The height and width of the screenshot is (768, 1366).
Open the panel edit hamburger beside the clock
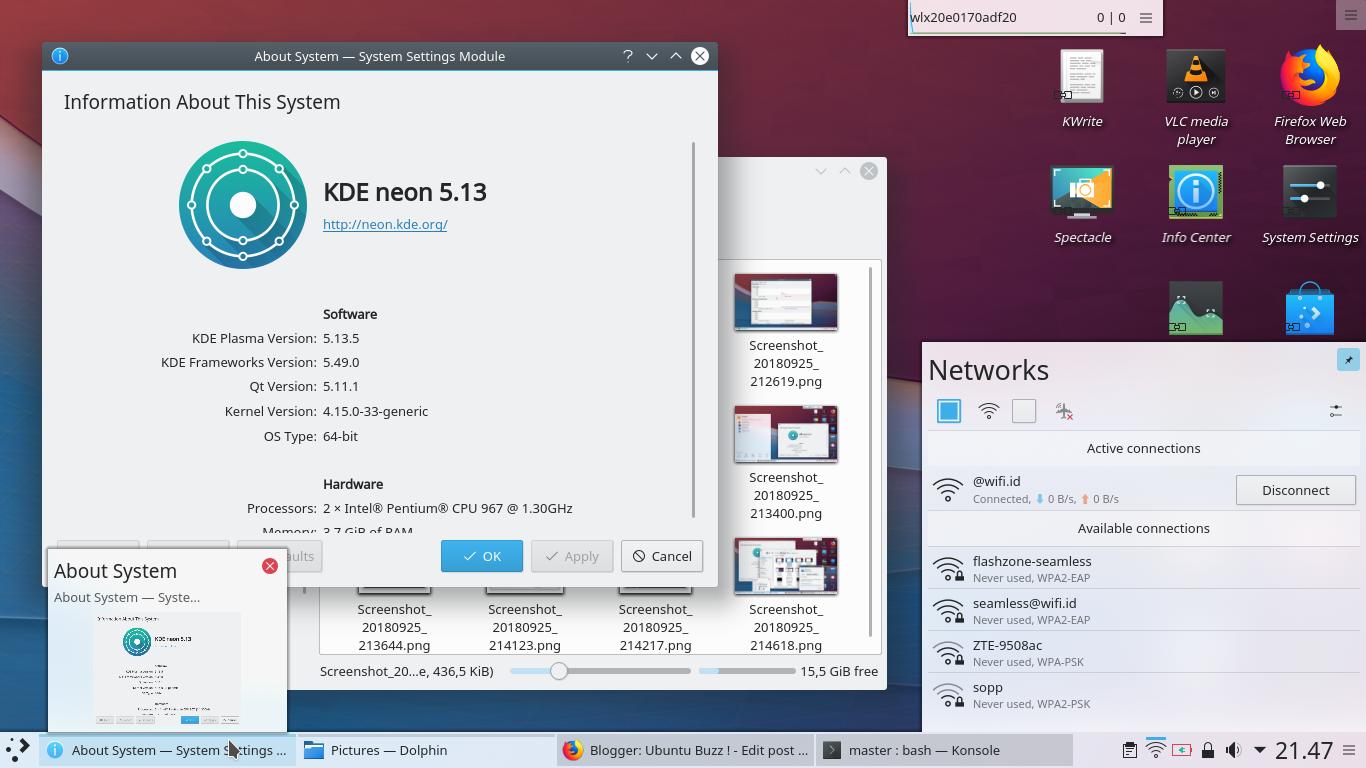click(x=1350, y=750)
